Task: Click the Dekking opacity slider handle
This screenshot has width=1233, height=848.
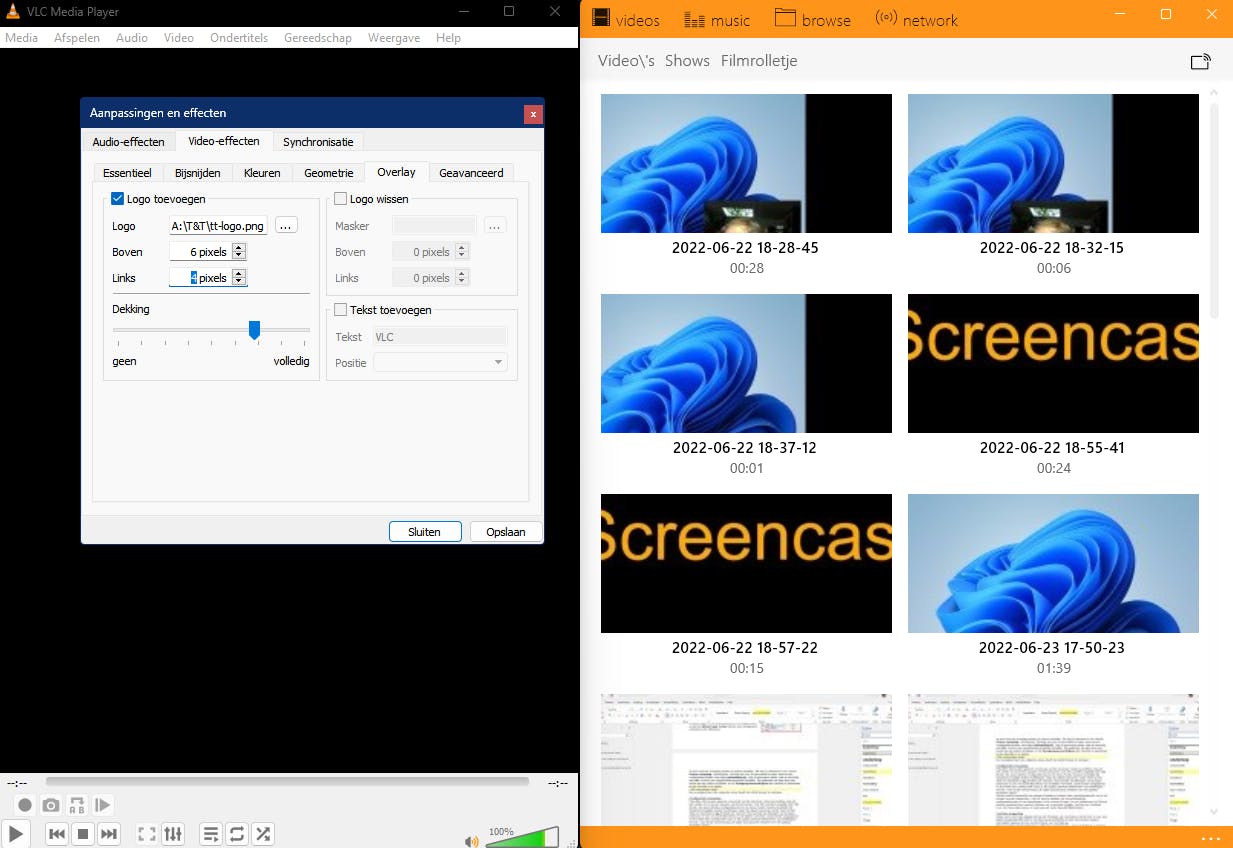Action: (254, 330)
